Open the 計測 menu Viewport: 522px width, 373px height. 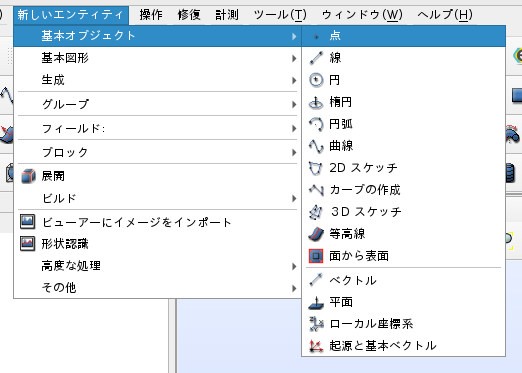[227, 15]
